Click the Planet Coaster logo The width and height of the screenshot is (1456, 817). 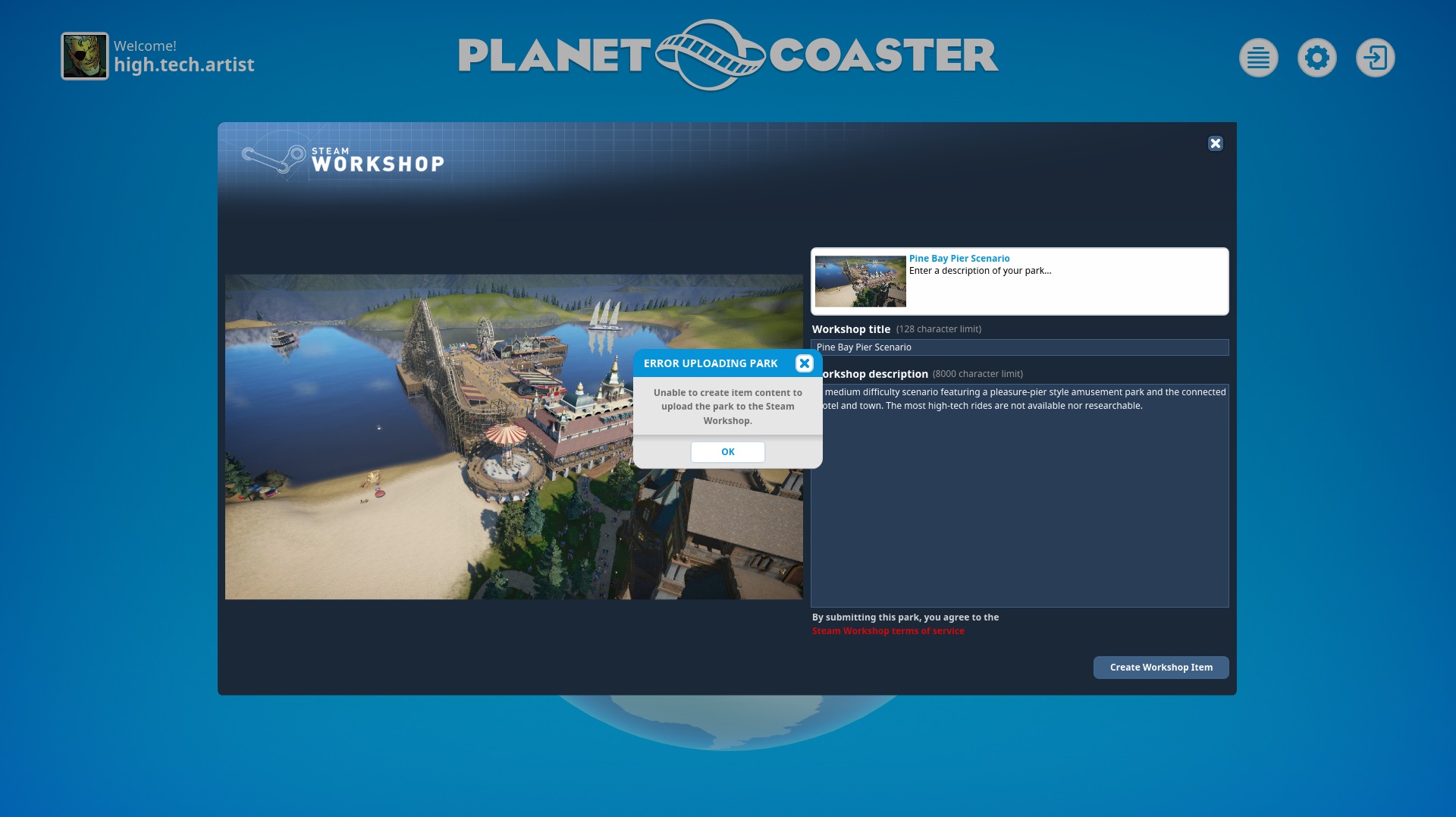click(x=728, y=55)
